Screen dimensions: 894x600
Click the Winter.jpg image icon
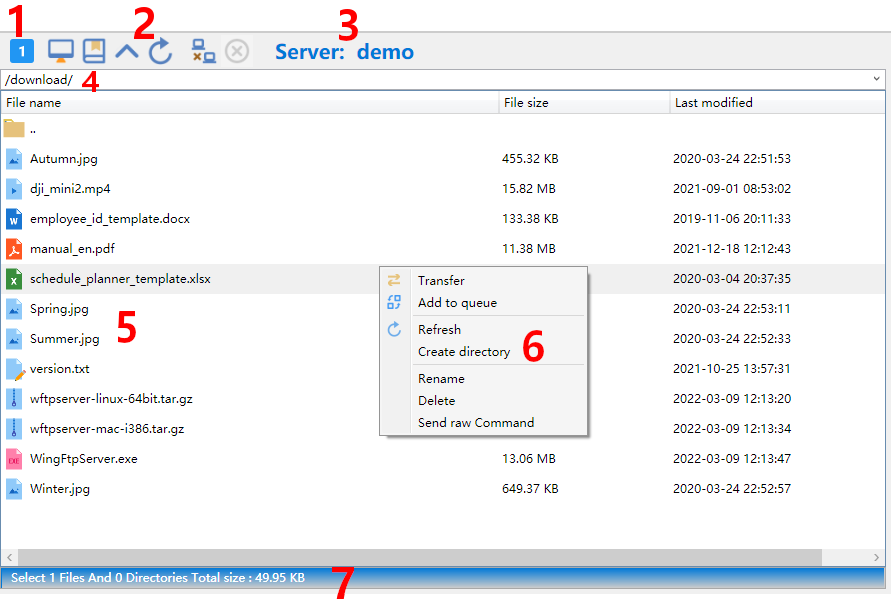[x=14, y=489]
